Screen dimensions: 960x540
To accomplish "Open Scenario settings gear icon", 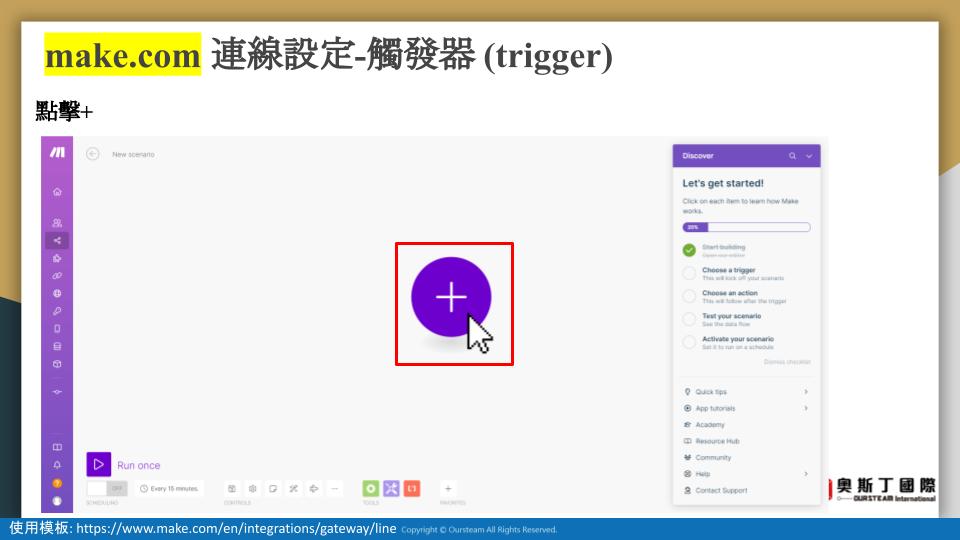I will (252, 489).
